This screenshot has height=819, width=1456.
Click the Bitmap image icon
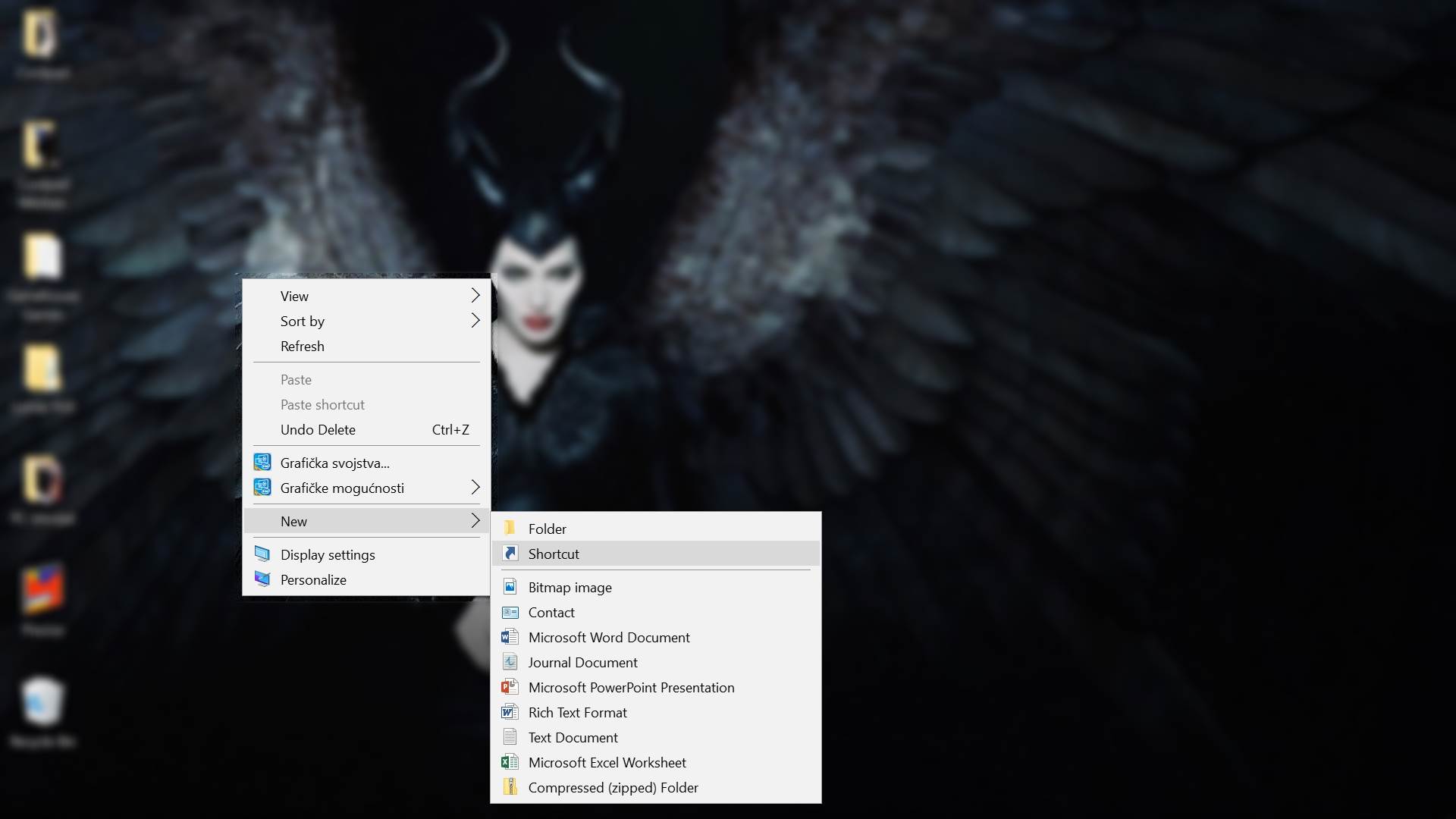click(x=510, y=587)
